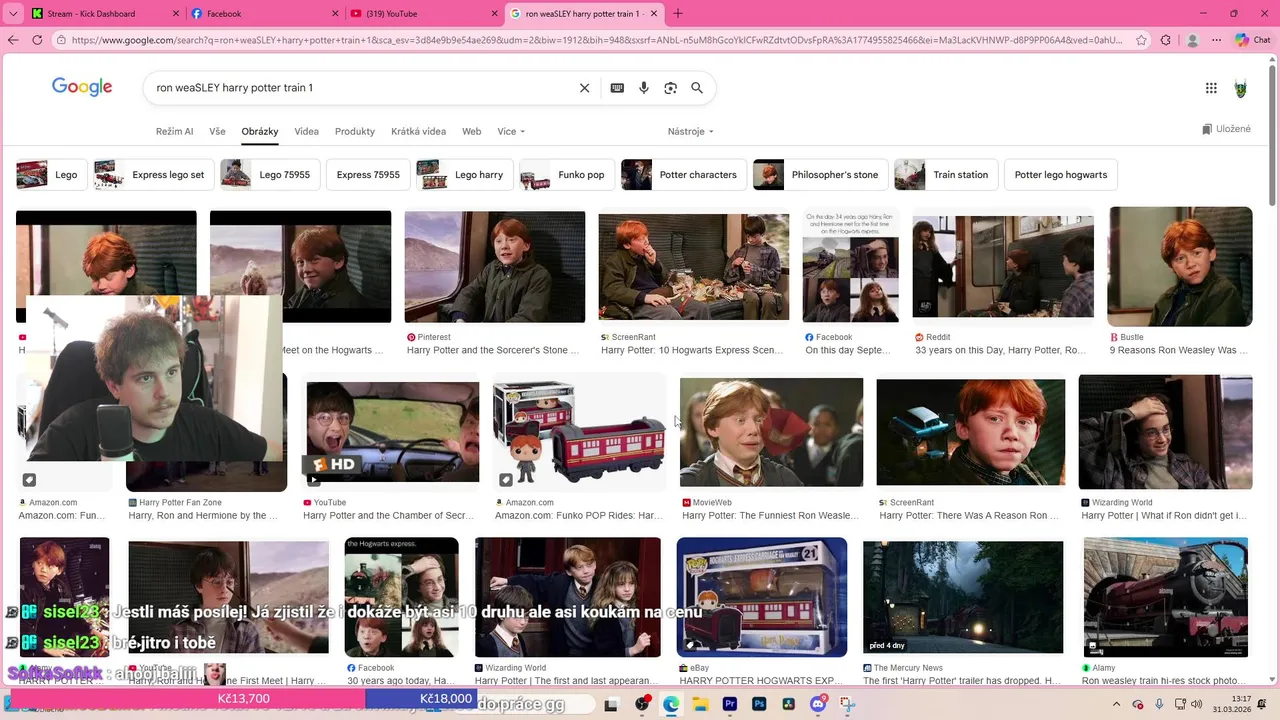Image resolution: width=1280 pixels, height=720 pixels.
Task: Open the Snipping Tool in the taskbar
Action: 847,704
